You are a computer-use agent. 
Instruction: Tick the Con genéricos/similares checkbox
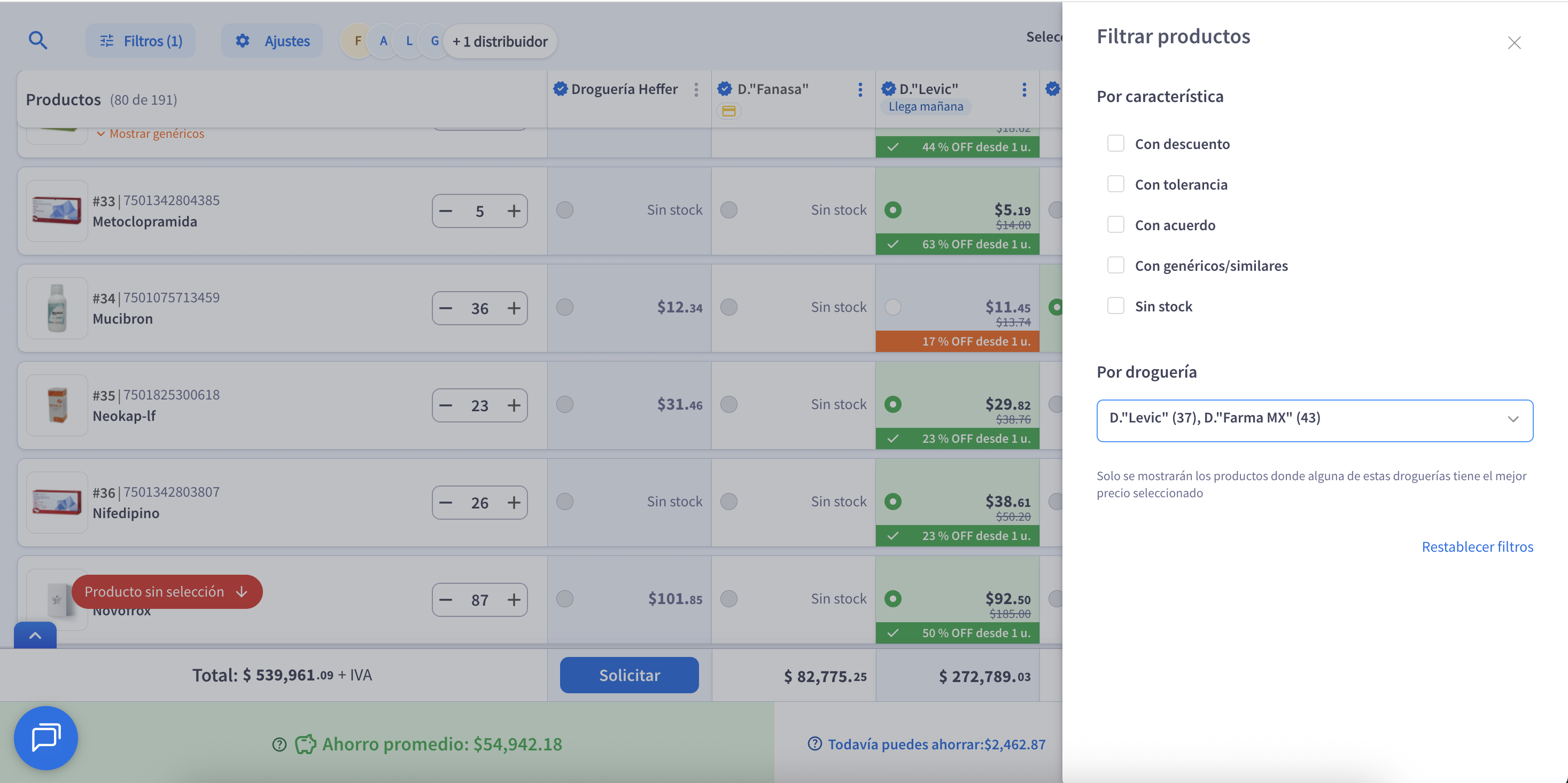tap(1115, 265)
